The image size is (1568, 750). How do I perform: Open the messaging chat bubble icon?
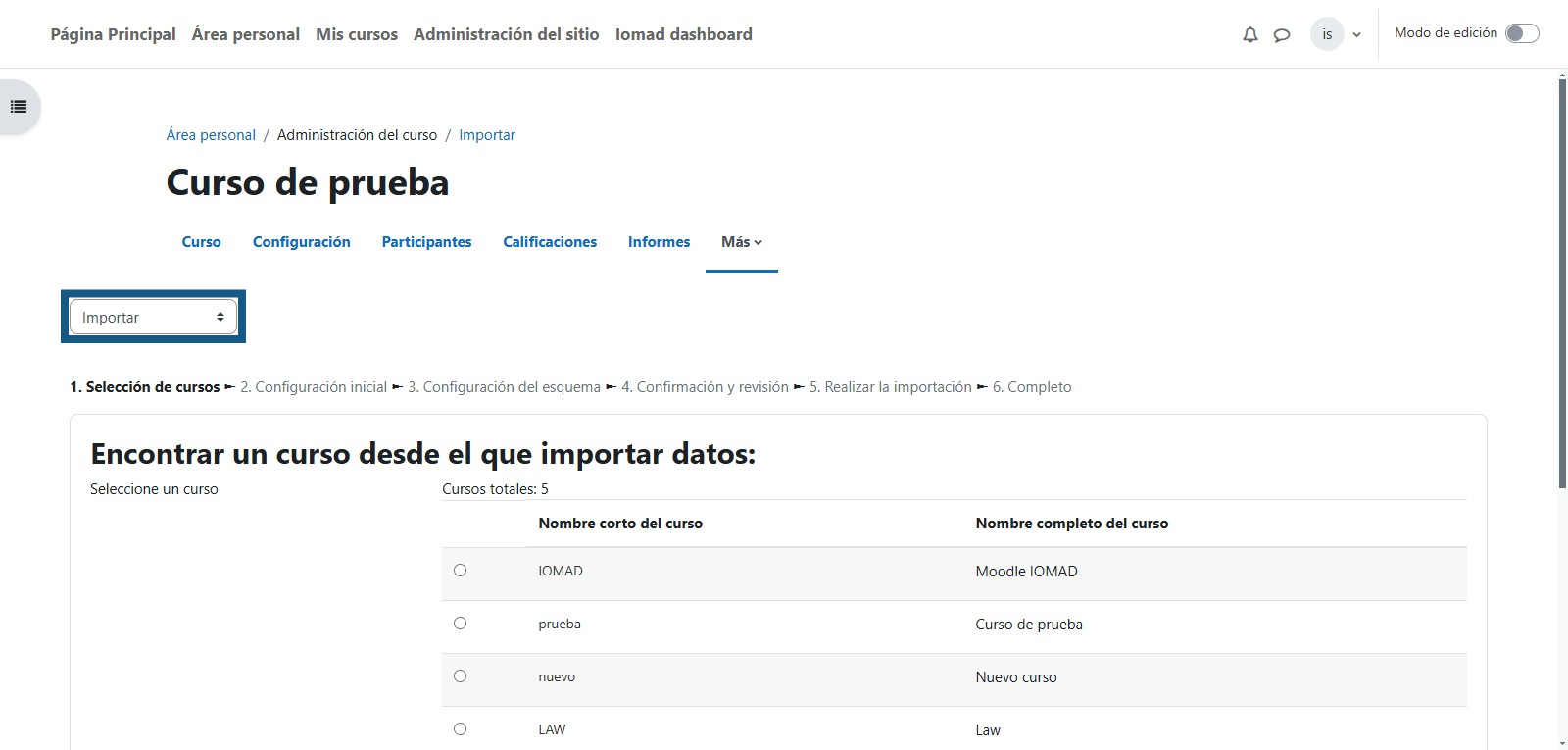(1281, 34)
